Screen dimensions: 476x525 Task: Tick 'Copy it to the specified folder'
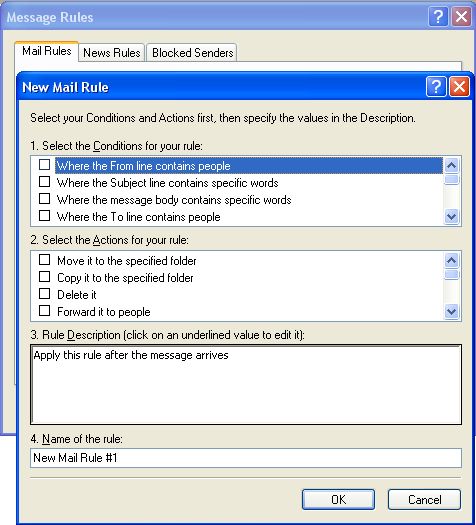pyautogui.click(x=45, y=277)
